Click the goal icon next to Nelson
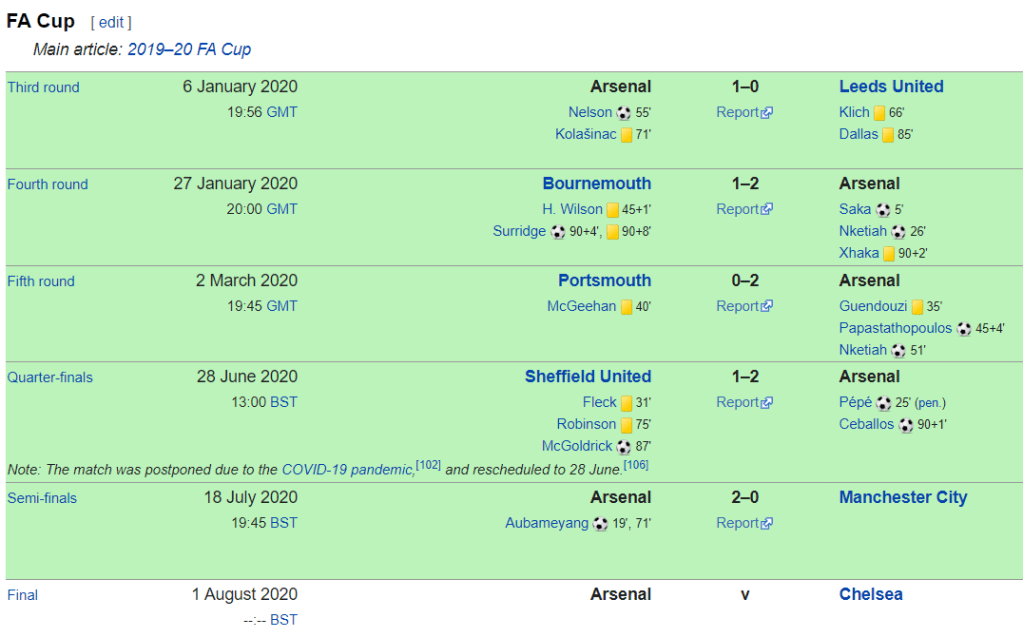 pos(624,113)
